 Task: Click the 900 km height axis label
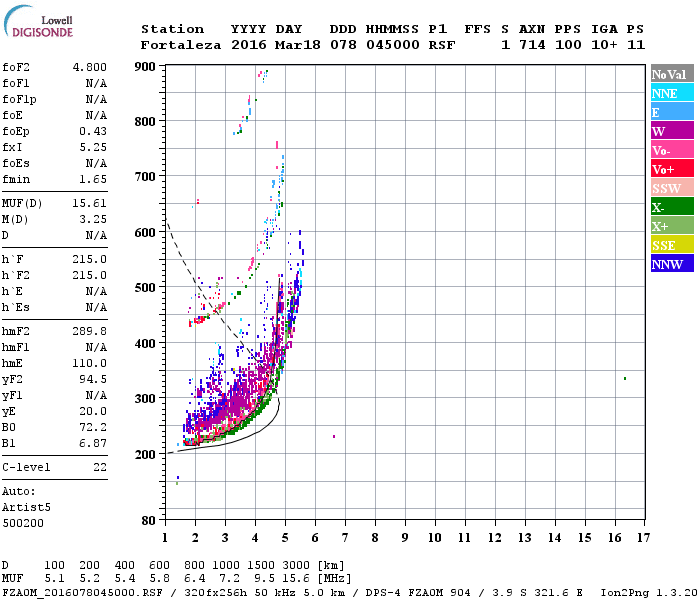(145, 67)
